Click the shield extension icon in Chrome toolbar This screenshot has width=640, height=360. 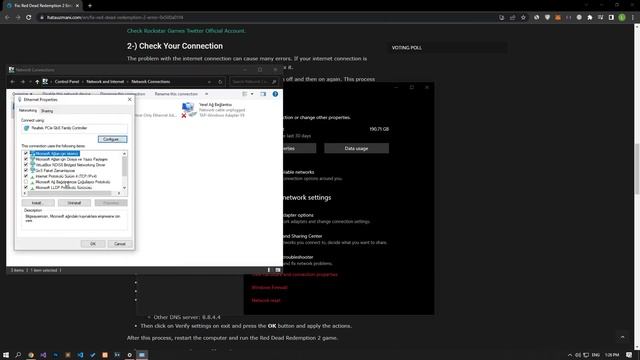click(547, 18)
